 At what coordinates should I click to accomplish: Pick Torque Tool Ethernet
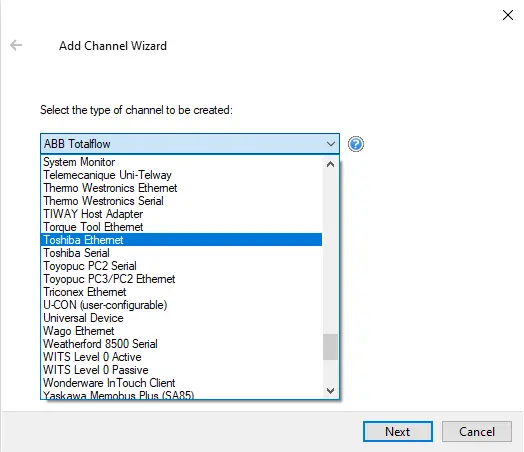click(x=181, y=227)
